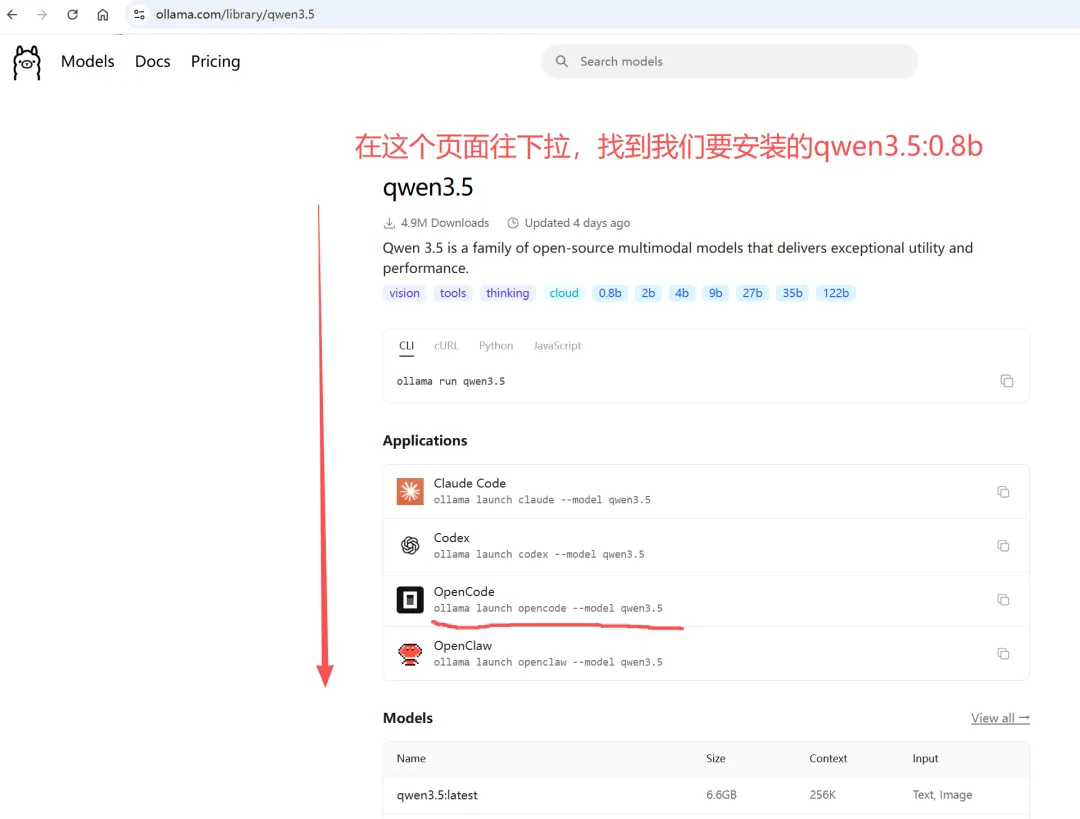The image size is (1080, 819).
Task: Click the OpenClaw app icon
Action: pos(410,654)
